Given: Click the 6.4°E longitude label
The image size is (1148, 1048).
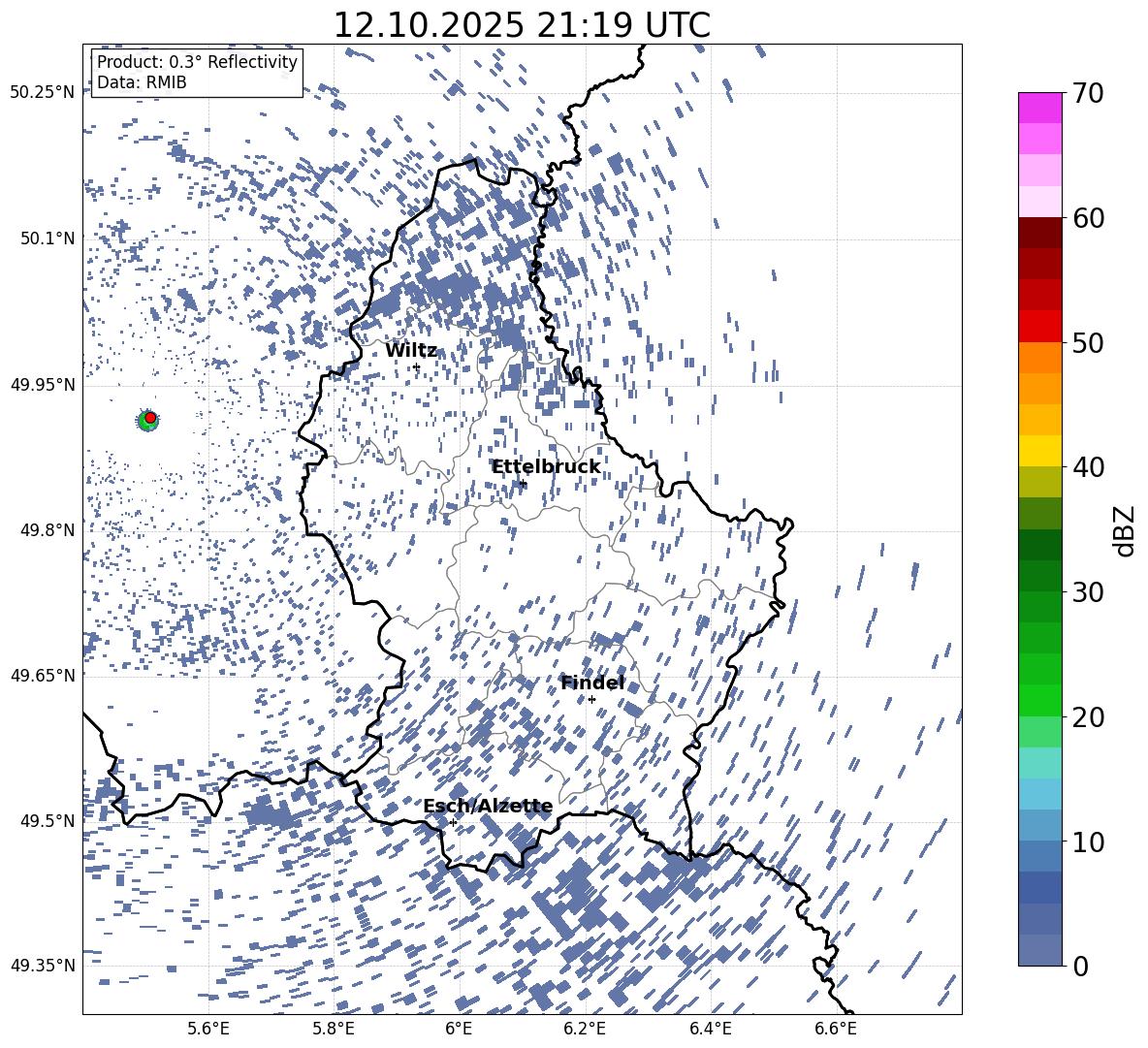Looking at the screenshot, I should [x=710, y=1029].
